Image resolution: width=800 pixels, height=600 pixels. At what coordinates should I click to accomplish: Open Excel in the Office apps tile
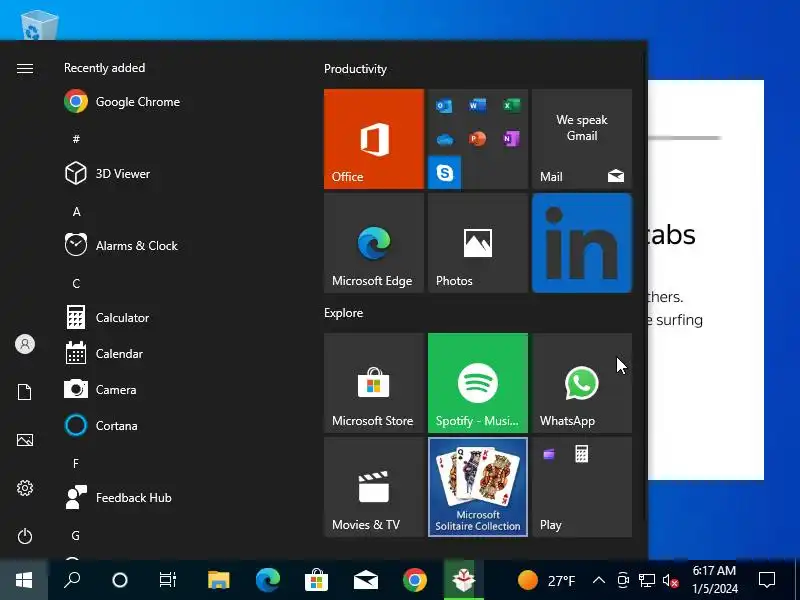click(511, 106)
